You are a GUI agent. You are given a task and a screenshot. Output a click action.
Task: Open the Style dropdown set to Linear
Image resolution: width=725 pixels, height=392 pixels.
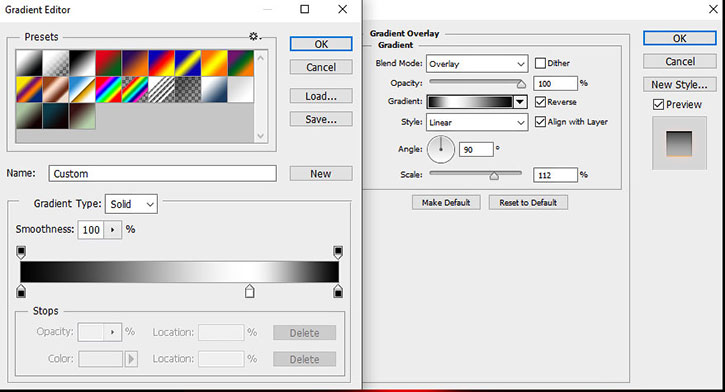click(477, 122)
